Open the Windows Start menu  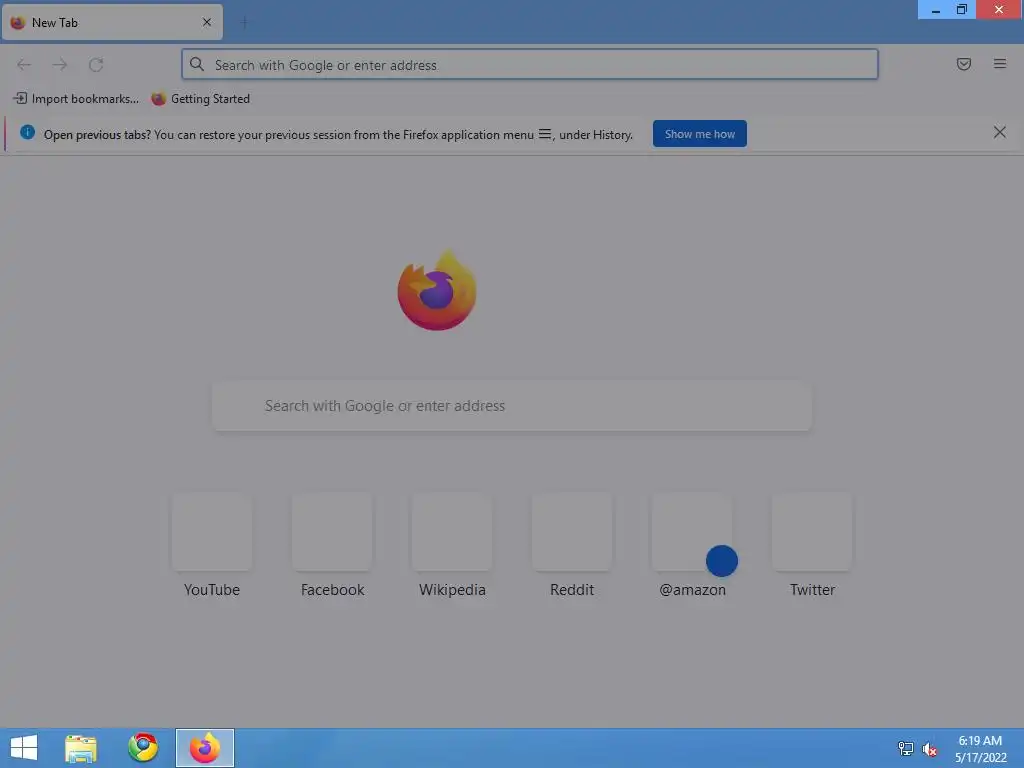24,748
